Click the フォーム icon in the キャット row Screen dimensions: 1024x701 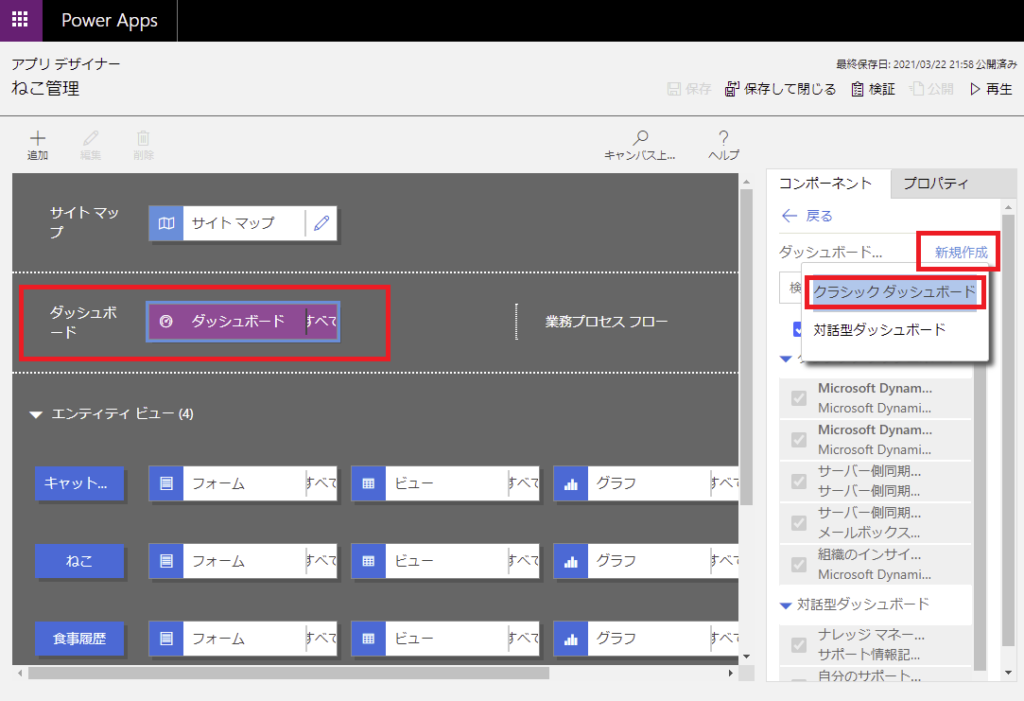(x=167, y=483)
